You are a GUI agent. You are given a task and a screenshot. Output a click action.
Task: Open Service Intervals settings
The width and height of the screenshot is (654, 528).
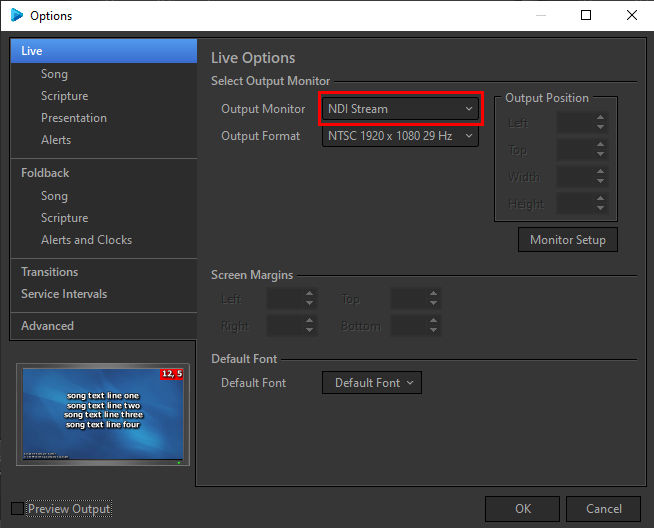point(64,294)
